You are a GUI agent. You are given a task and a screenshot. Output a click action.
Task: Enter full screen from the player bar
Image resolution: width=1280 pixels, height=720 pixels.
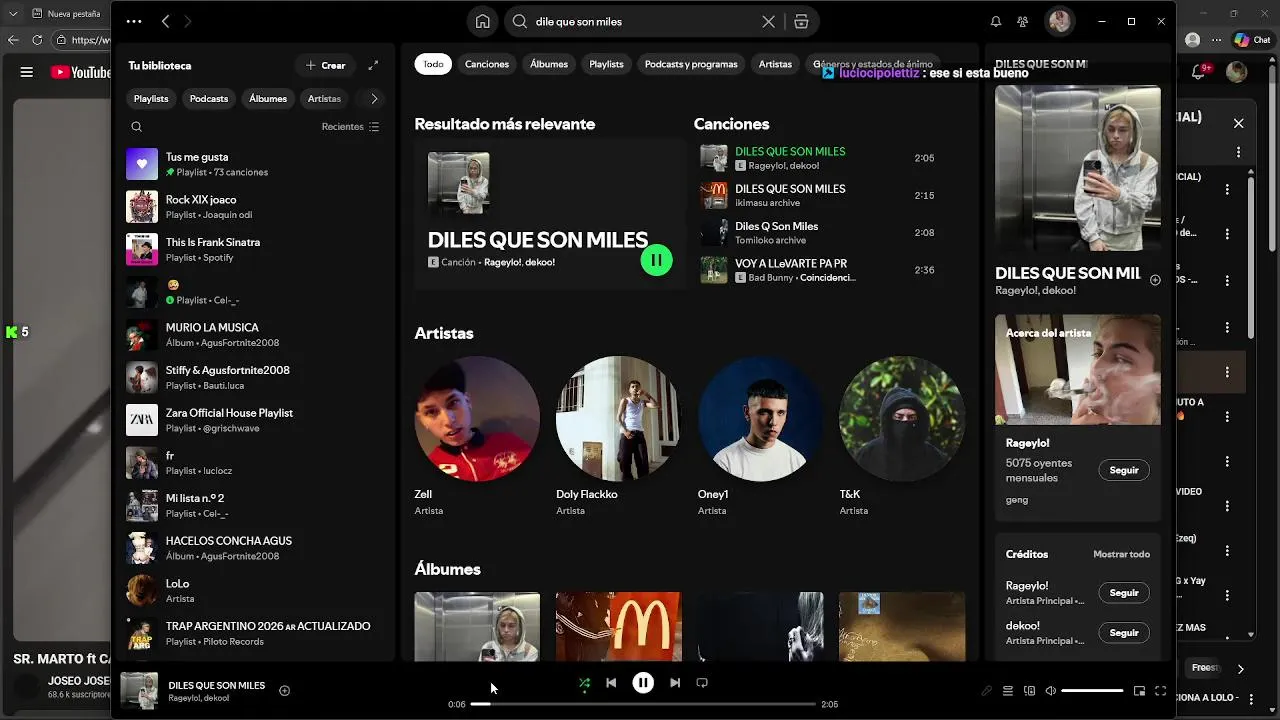pyautogui.click(x=1161, y=691)
